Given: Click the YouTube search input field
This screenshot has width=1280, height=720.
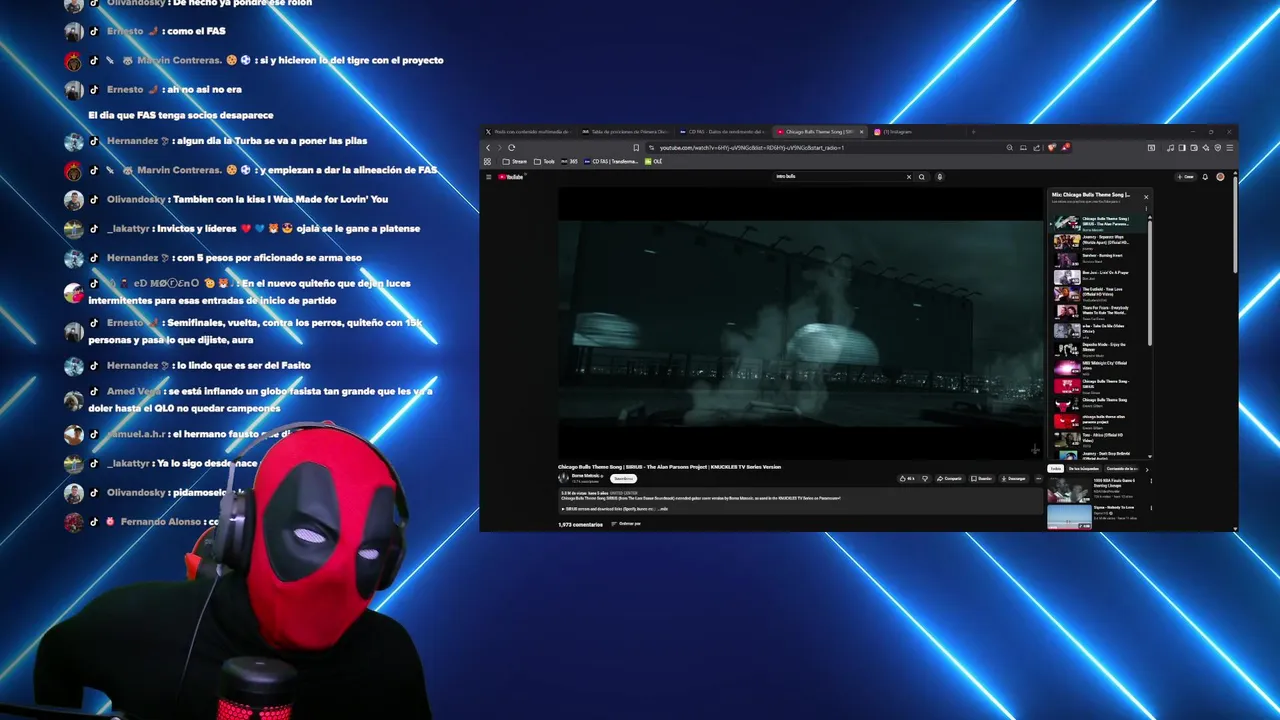Looking at the screenshot, I should click(x=838, y=177).
